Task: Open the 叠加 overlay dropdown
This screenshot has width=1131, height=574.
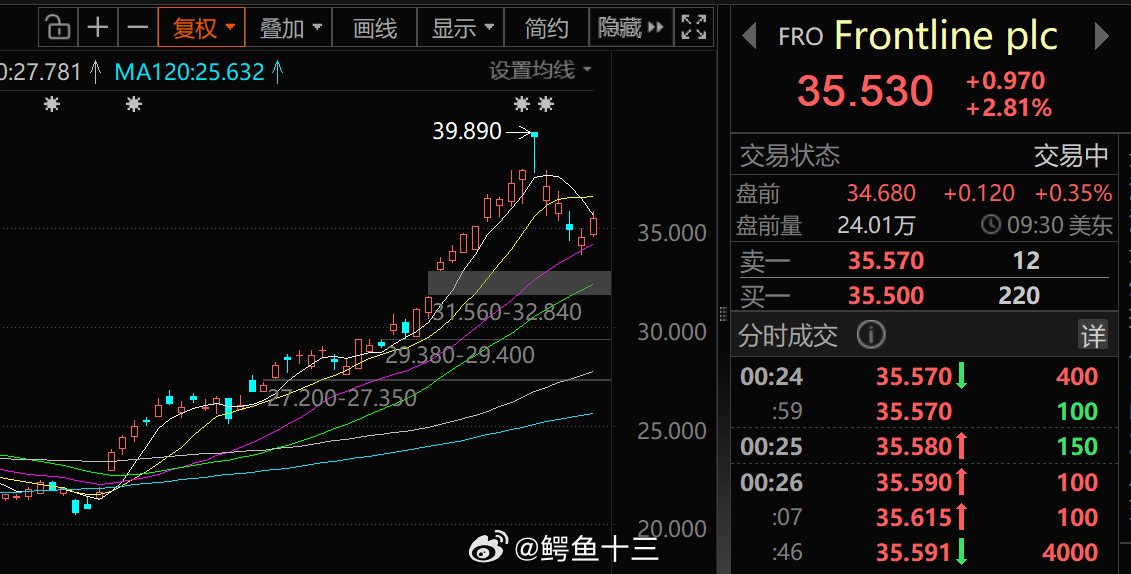Action: point(289,28)
